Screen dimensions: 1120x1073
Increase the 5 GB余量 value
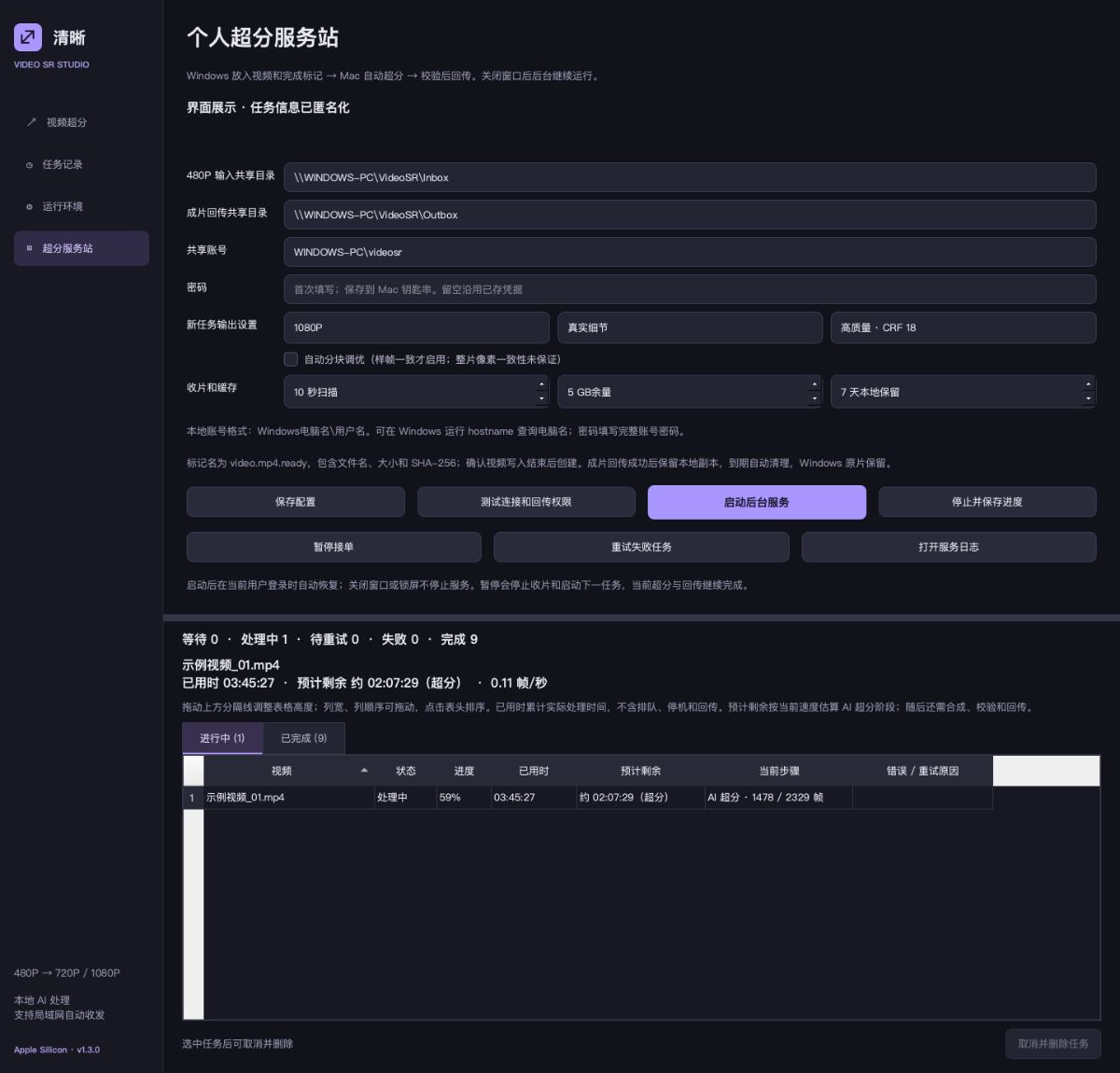[815, 384]
